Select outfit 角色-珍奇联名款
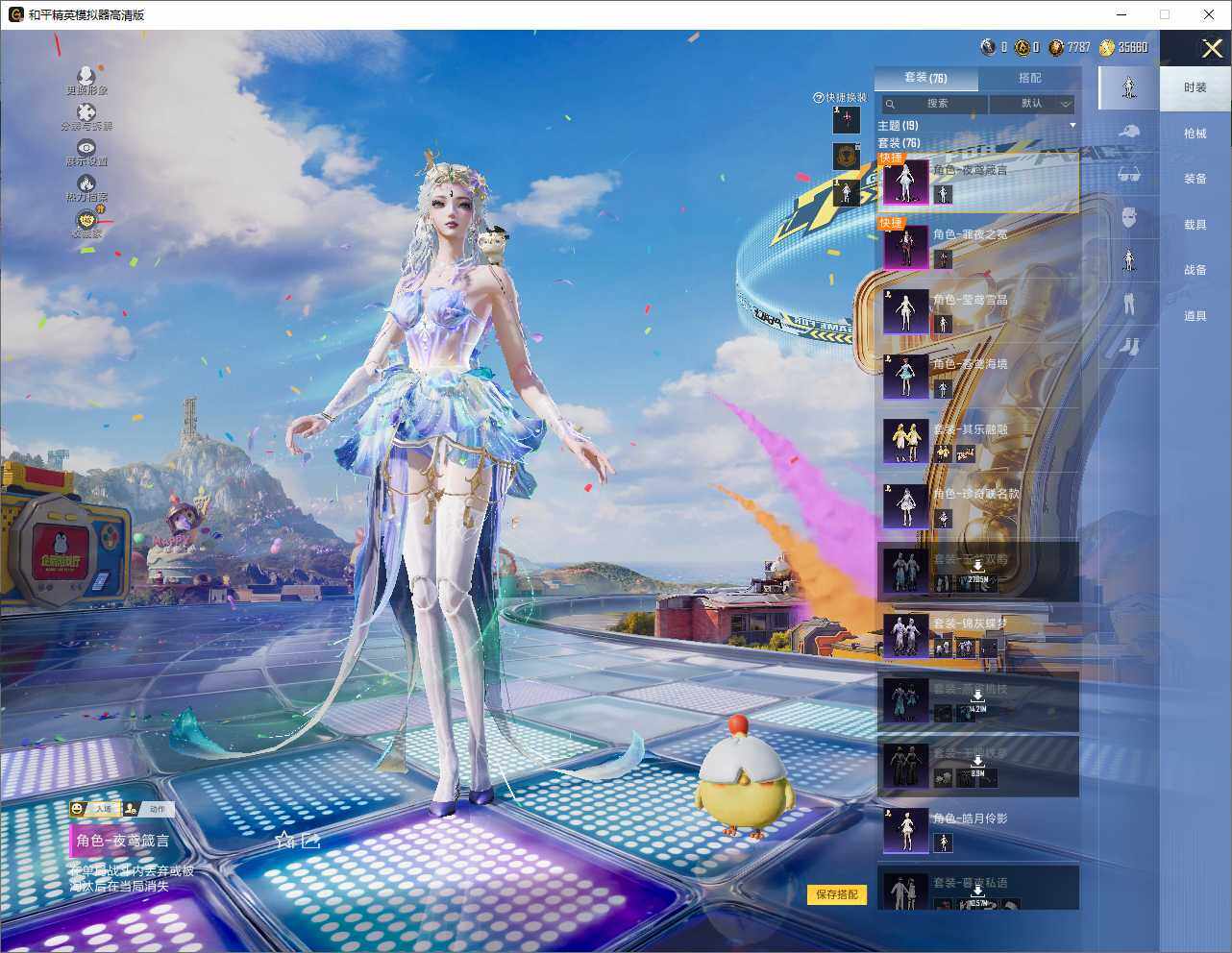The image size is (1232, 953). click(978, 505)
